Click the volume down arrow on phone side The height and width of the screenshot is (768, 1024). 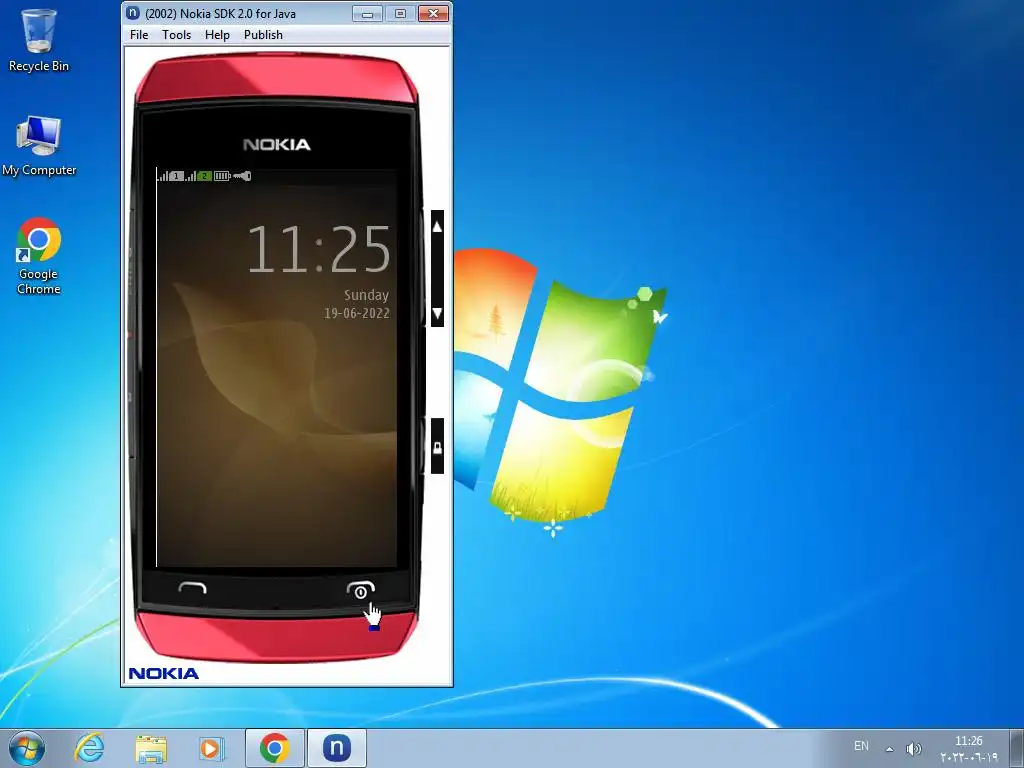coord(438,312)
